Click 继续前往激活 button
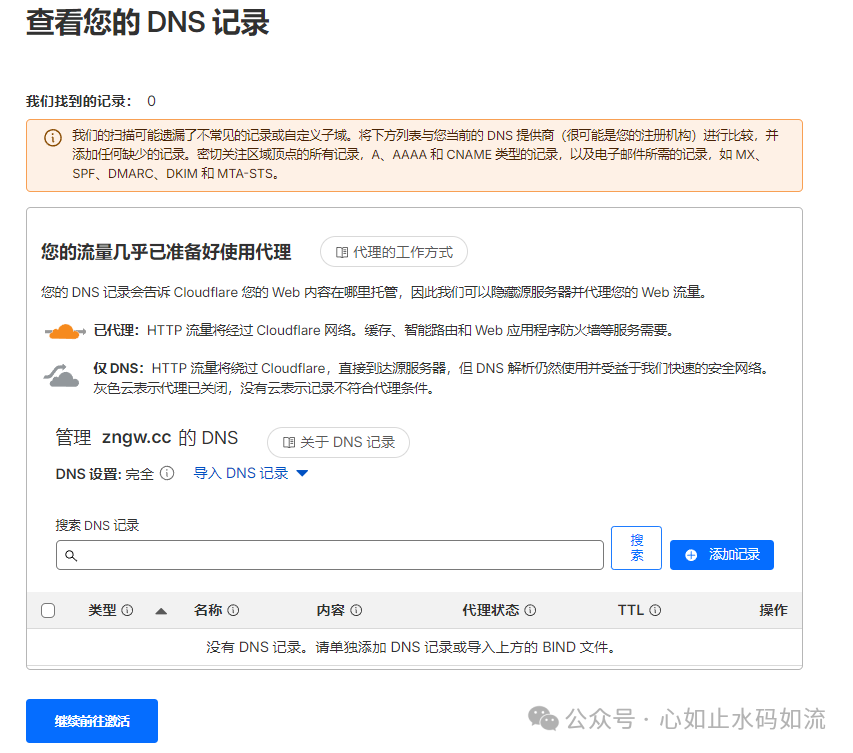This screenshot has width=853, height=753. (x=92, y=721)
